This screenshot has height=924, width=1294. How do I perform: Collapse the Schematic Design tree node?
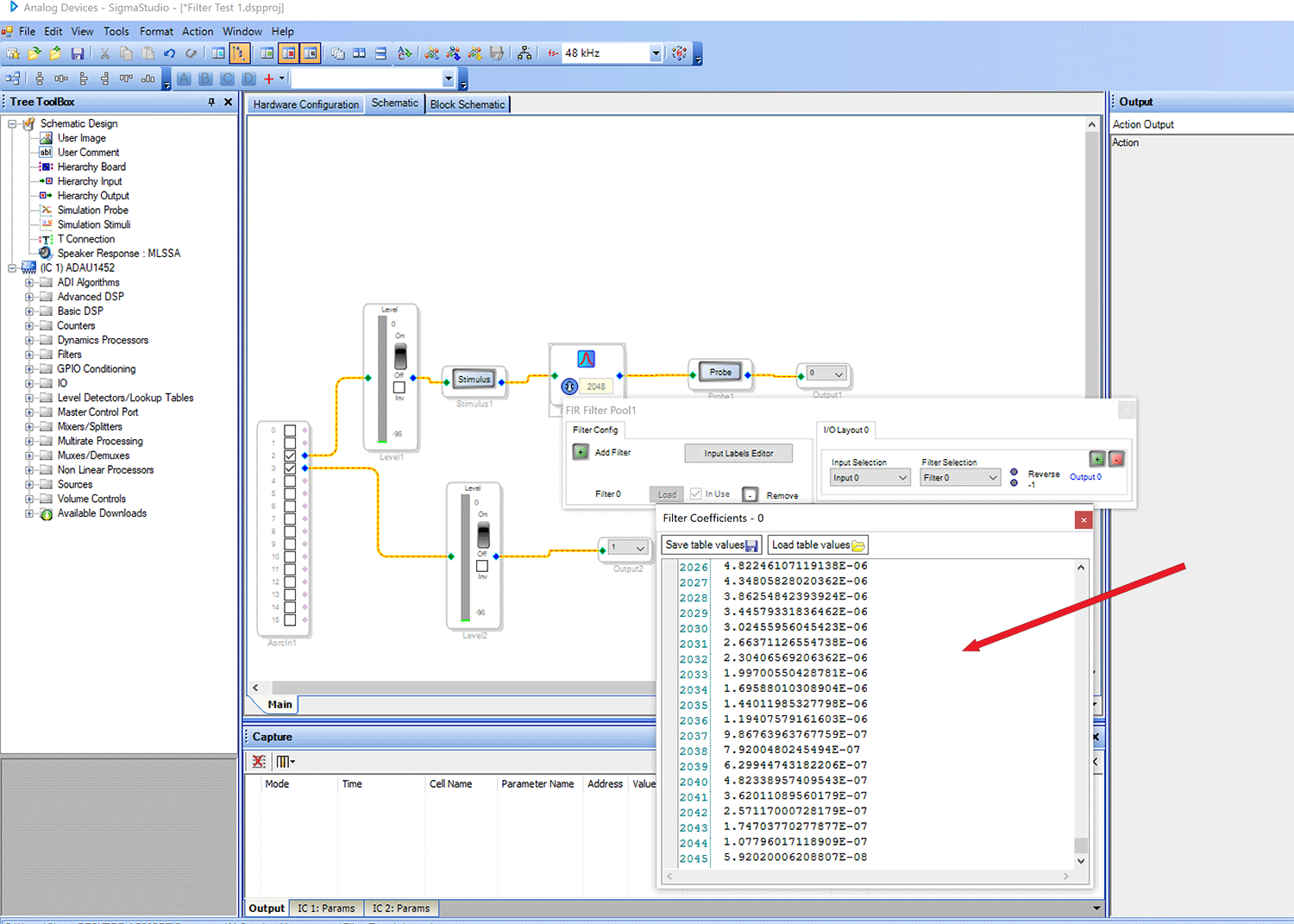(12, 124)
